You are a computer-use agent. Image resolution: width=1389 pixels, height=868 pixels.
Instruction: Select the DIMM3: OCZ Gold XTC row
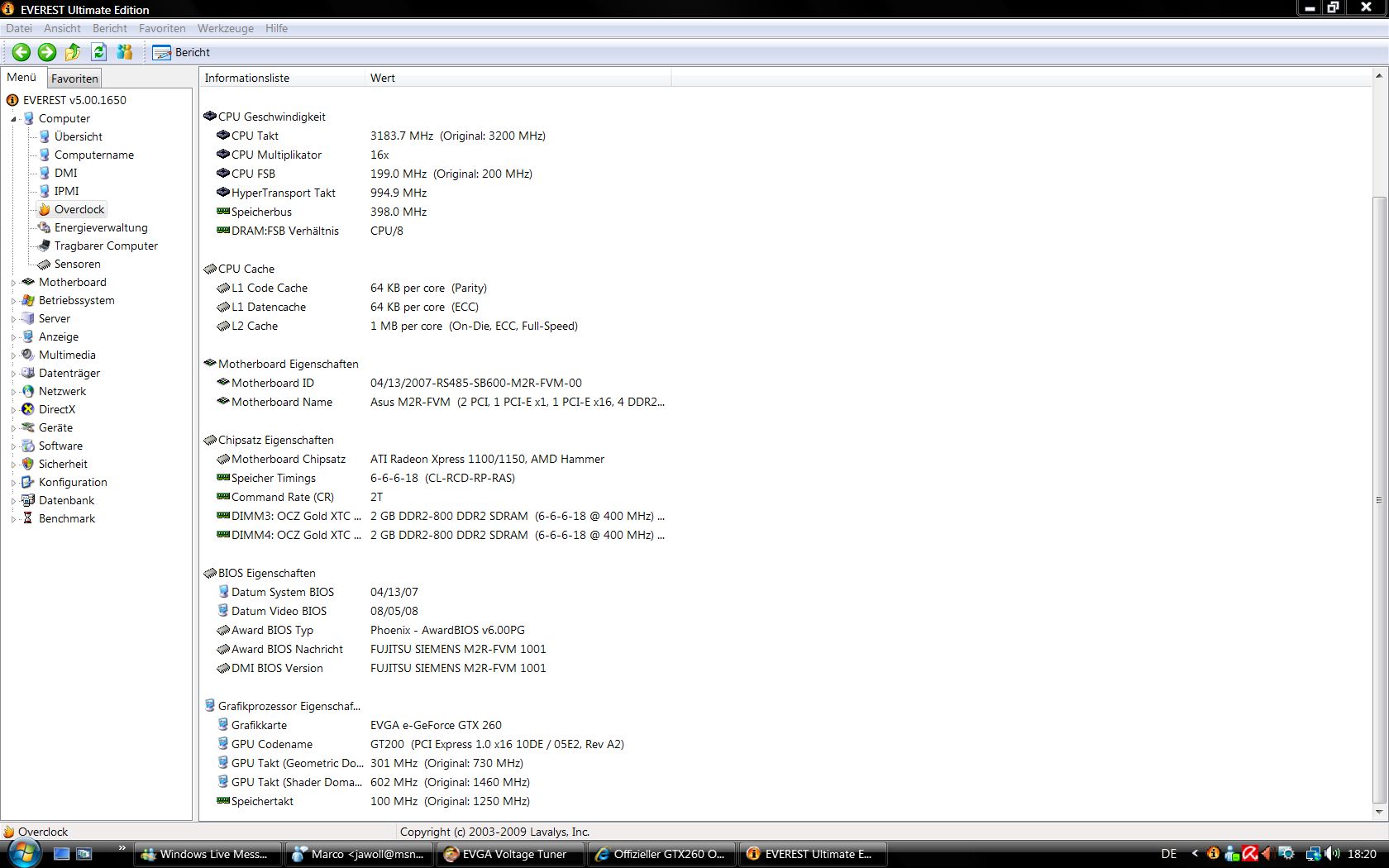(x=436, y=516)
